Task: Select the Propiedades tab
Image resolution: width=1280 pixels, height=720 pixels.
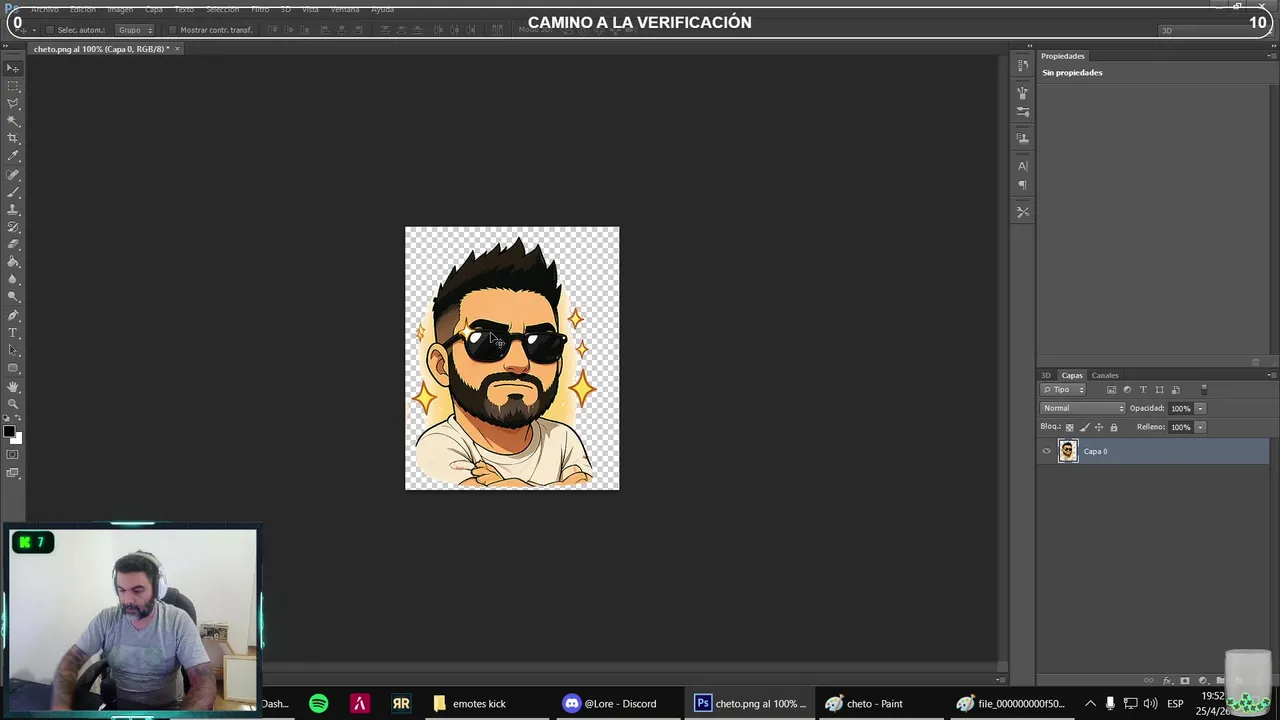Action: [1062, 56]
